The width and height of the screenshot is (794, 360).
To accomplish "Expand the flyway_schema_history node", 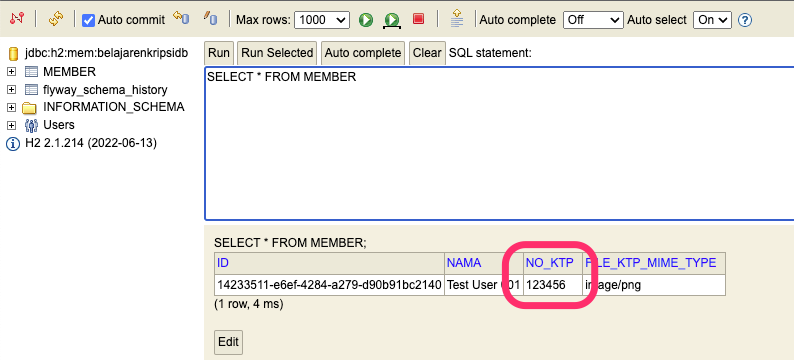I will click(x=11, y=90).
